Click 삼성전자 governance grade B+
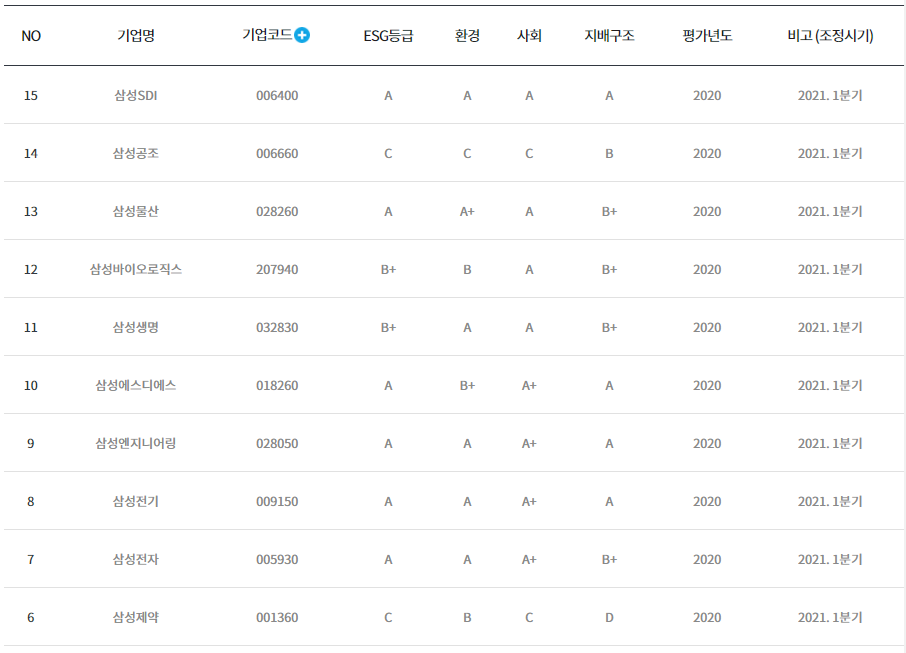906x653 pixels. click(609, 559)
